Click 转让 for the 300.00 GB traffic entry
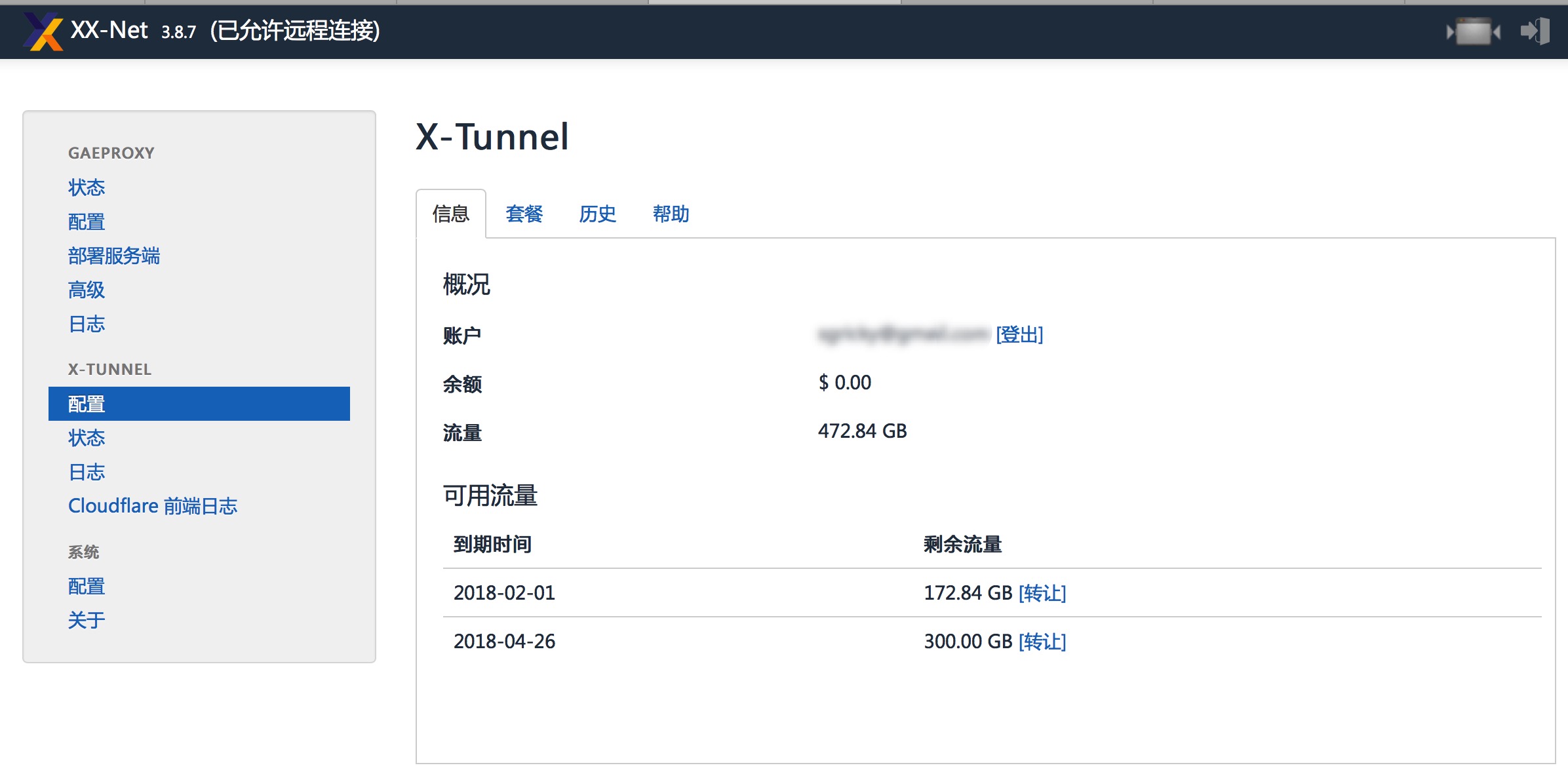The height and width of the screenshot is (776, 1568). pyautogui.click(x=1042, y=642)
